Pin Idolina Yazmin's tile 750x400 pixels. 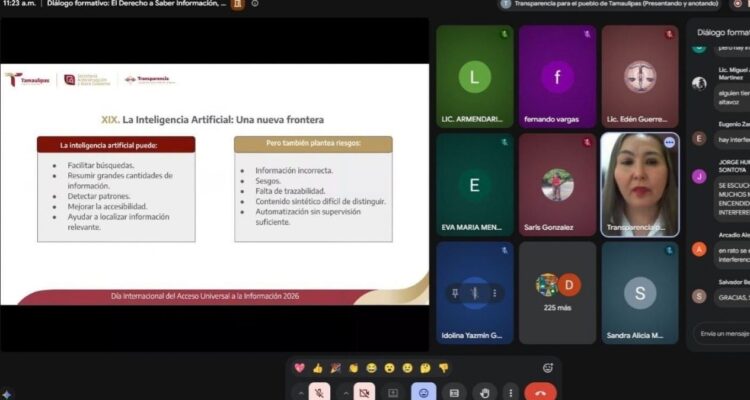click(455, 293)
